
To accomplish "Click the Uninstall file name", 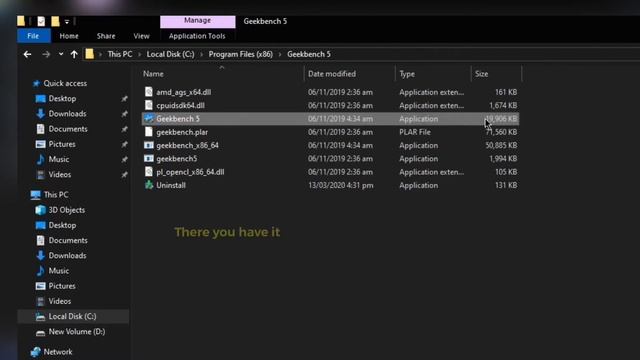I will pyautogui.click(x=171, y=185).
